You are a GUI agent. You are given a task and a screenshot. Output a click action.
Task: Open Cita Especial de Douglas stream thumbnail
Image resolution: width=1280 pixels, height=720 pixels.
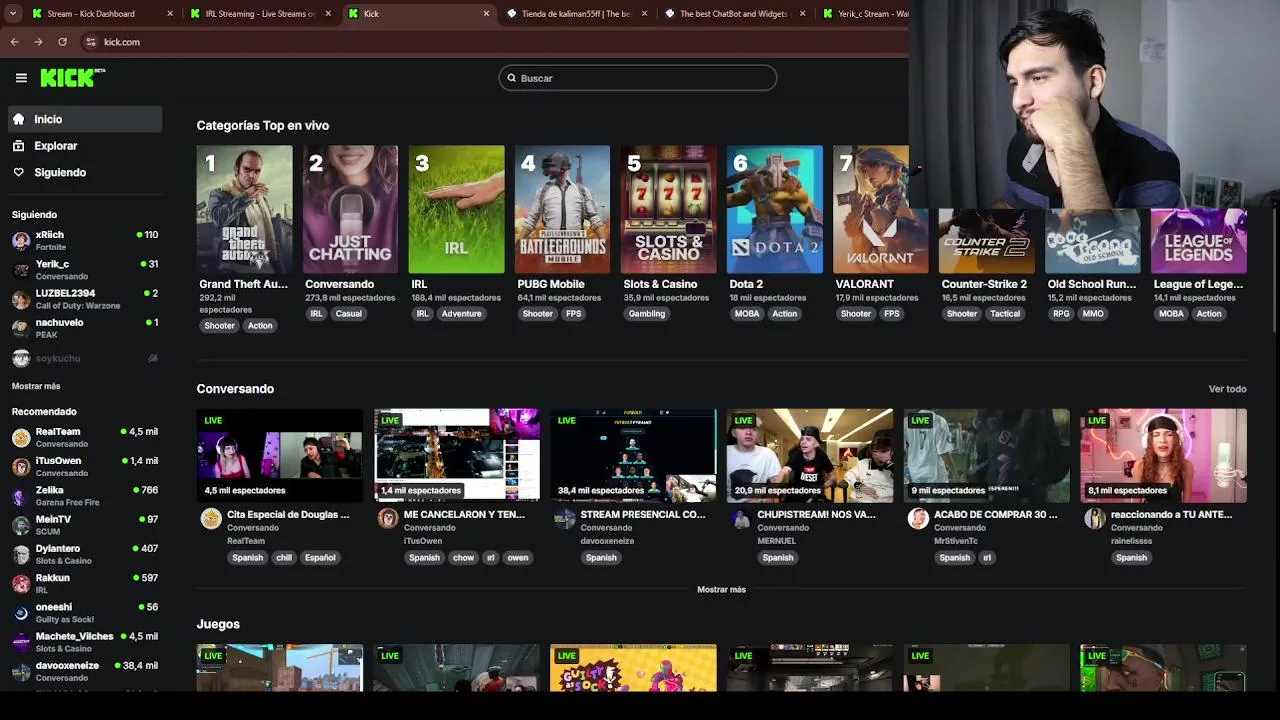point(280,455)
